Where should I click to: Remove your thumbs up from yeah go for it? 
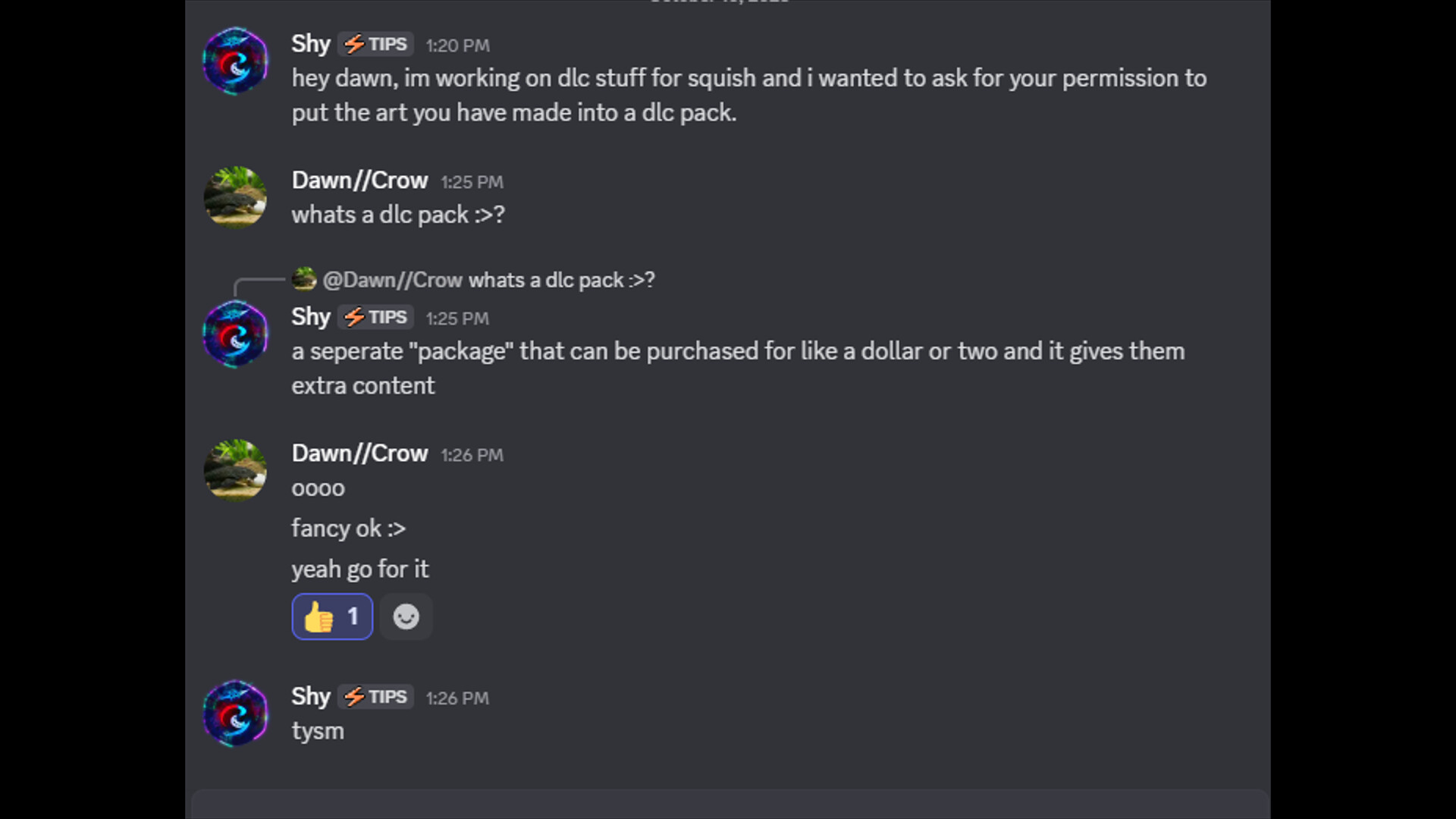click(x=331, y=616)
